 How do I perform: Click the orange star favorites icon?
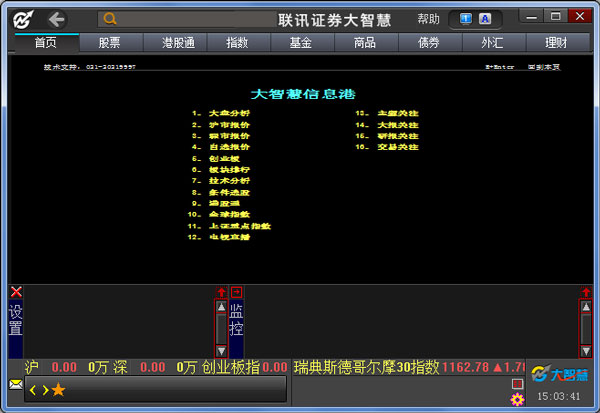coord(58,390)
